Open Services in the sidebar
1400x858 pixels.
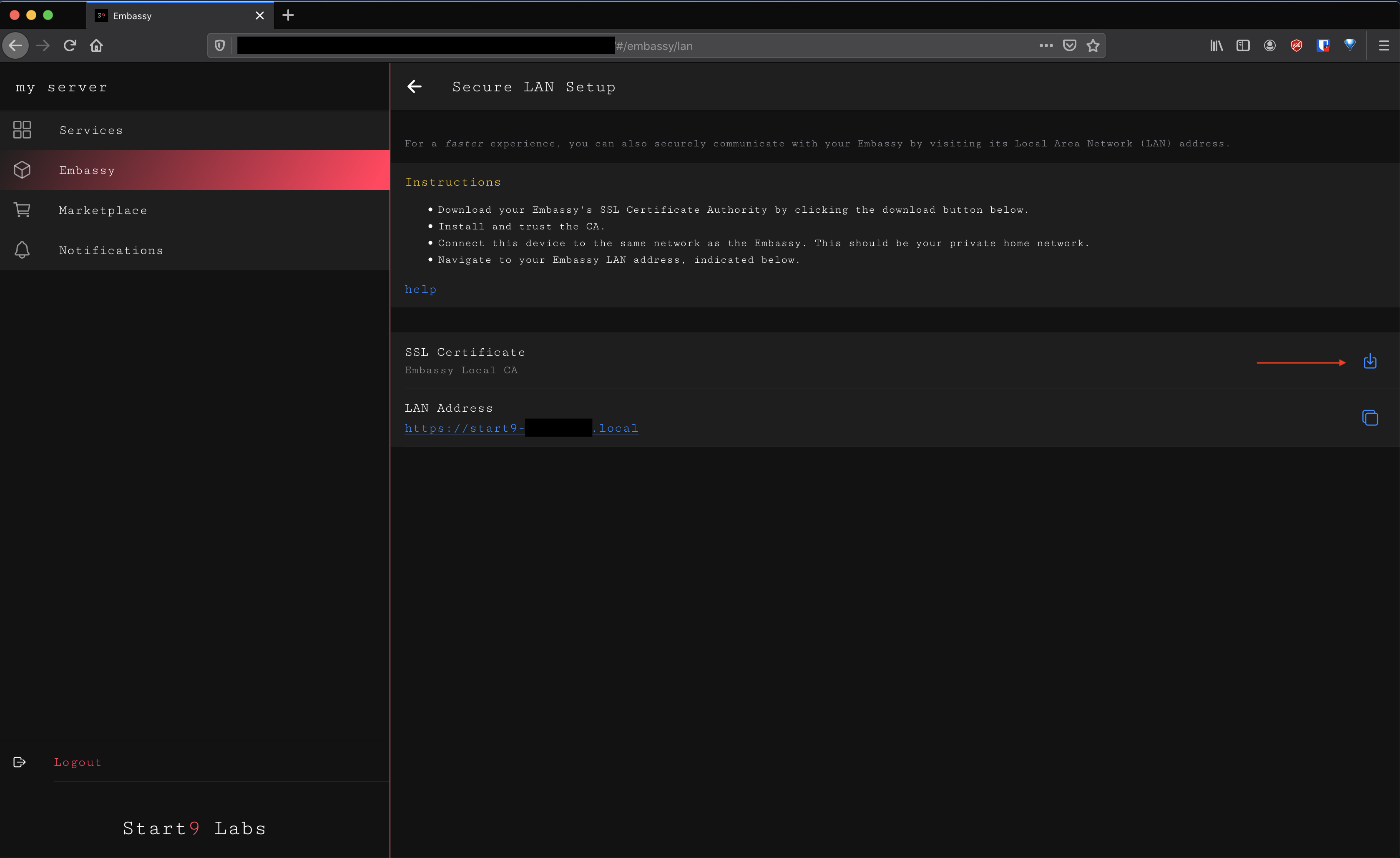91,130
